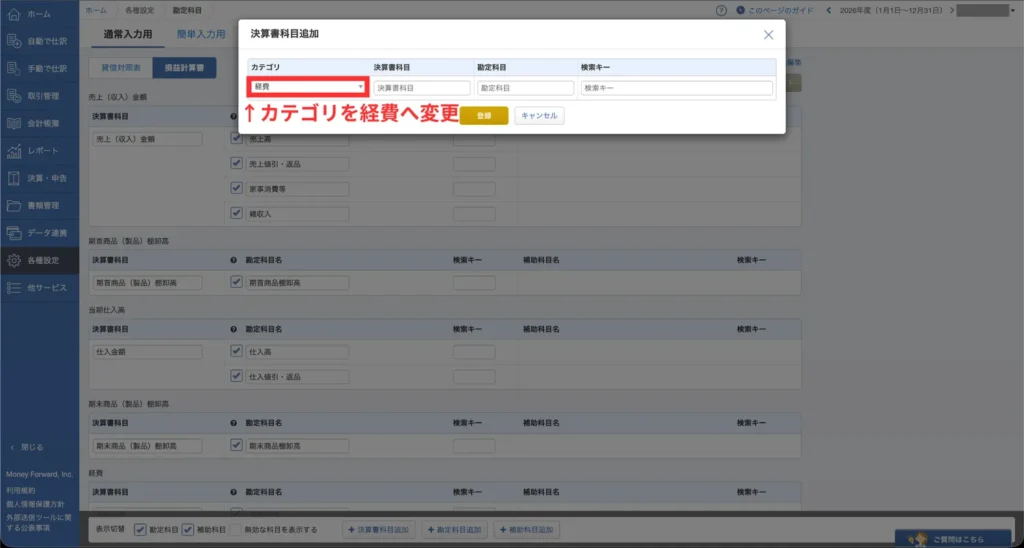
Task: Click 各種設定 in the breadcrumb
Action: 140,10
